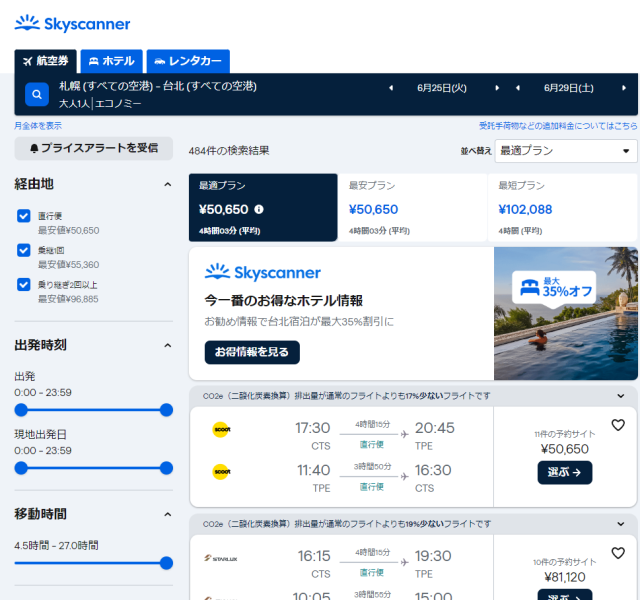Select next day arrow after 6月29日(土)

(624, 88)
